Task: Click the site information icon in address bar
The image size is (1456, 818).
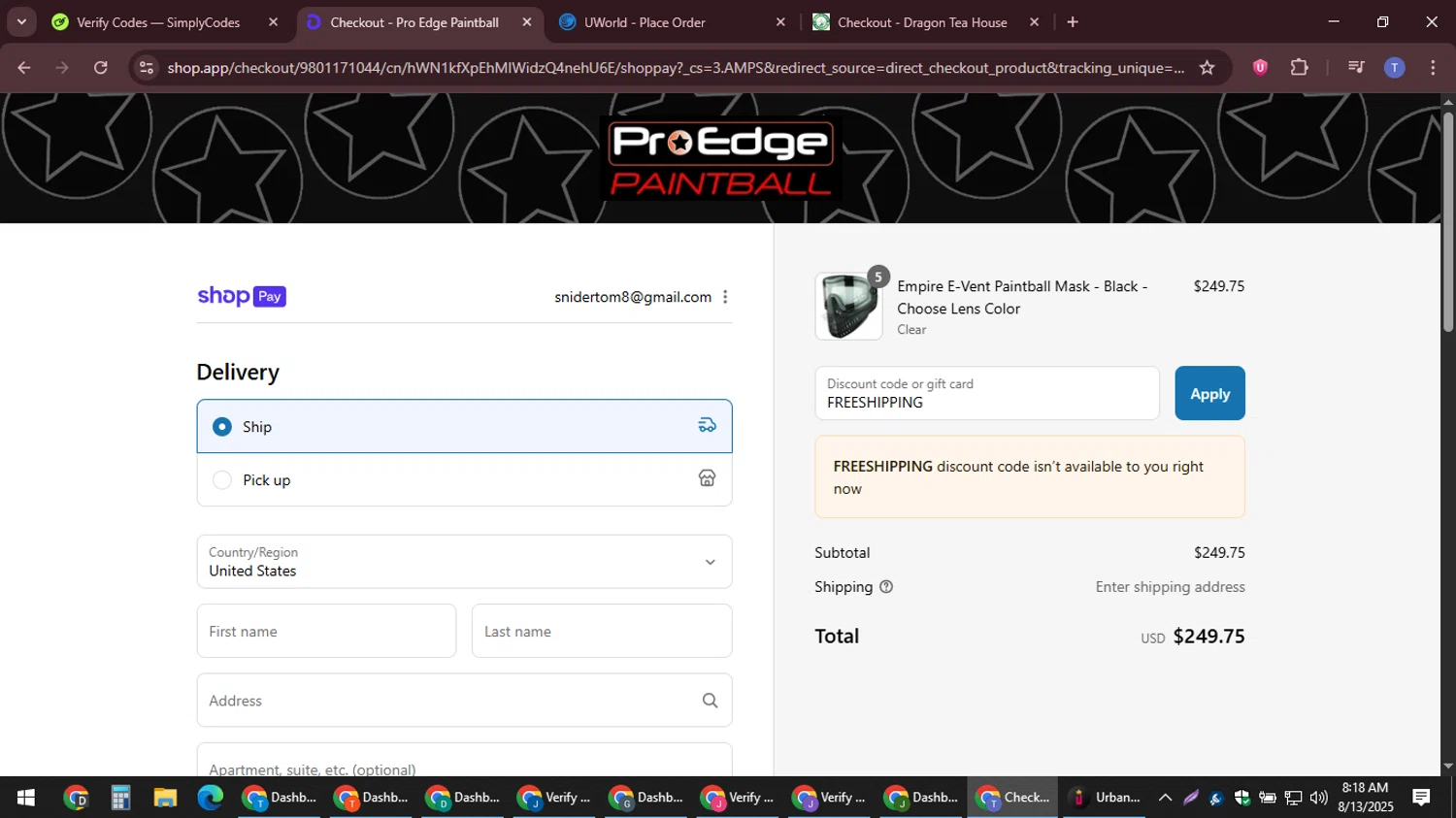Action: pyautogui.click(x=147, y=68)
